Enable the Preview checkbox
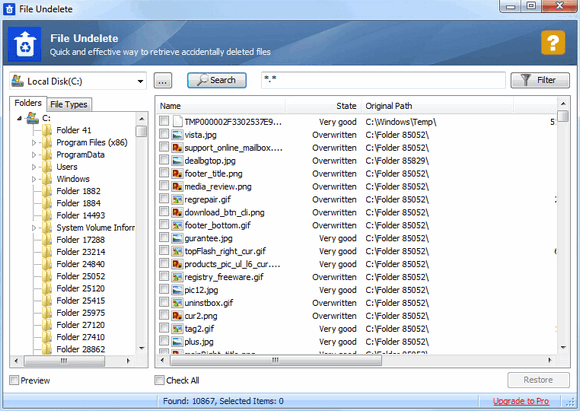 [x=14, y=380]
